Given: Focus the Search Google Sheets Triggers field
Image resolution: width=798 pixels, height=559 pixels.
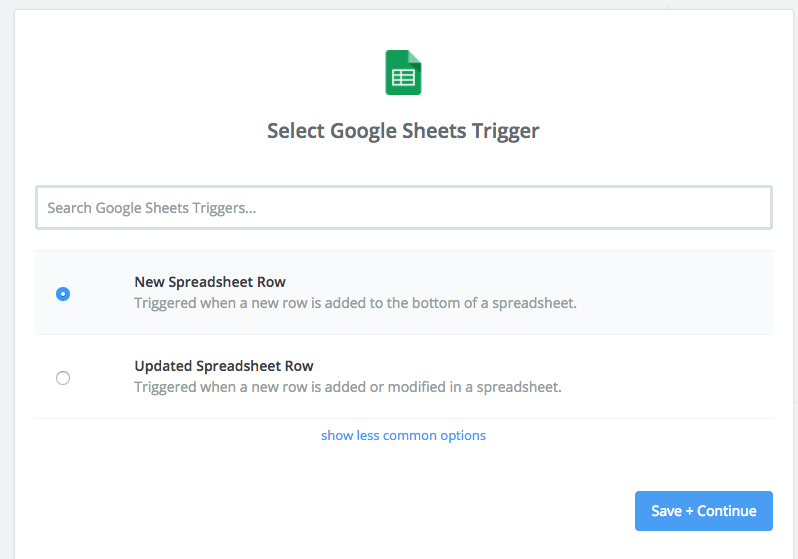Looking at the screenshot, I should [404, 208].
